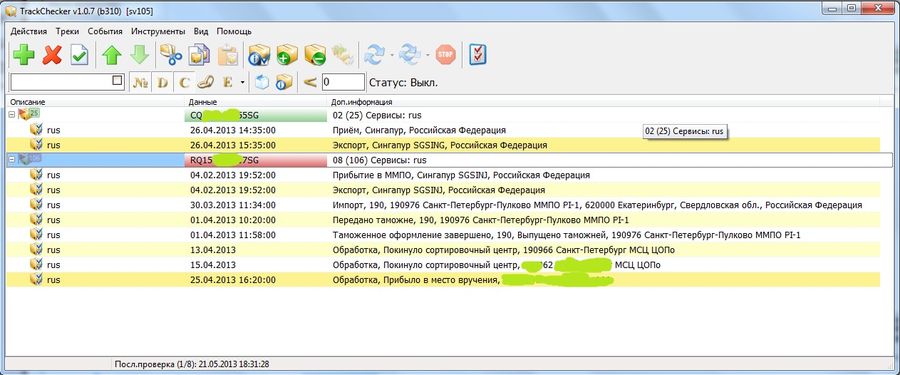Open the Треки menu
Viewport: 900px width, 375px height.
tap(68, 32)
